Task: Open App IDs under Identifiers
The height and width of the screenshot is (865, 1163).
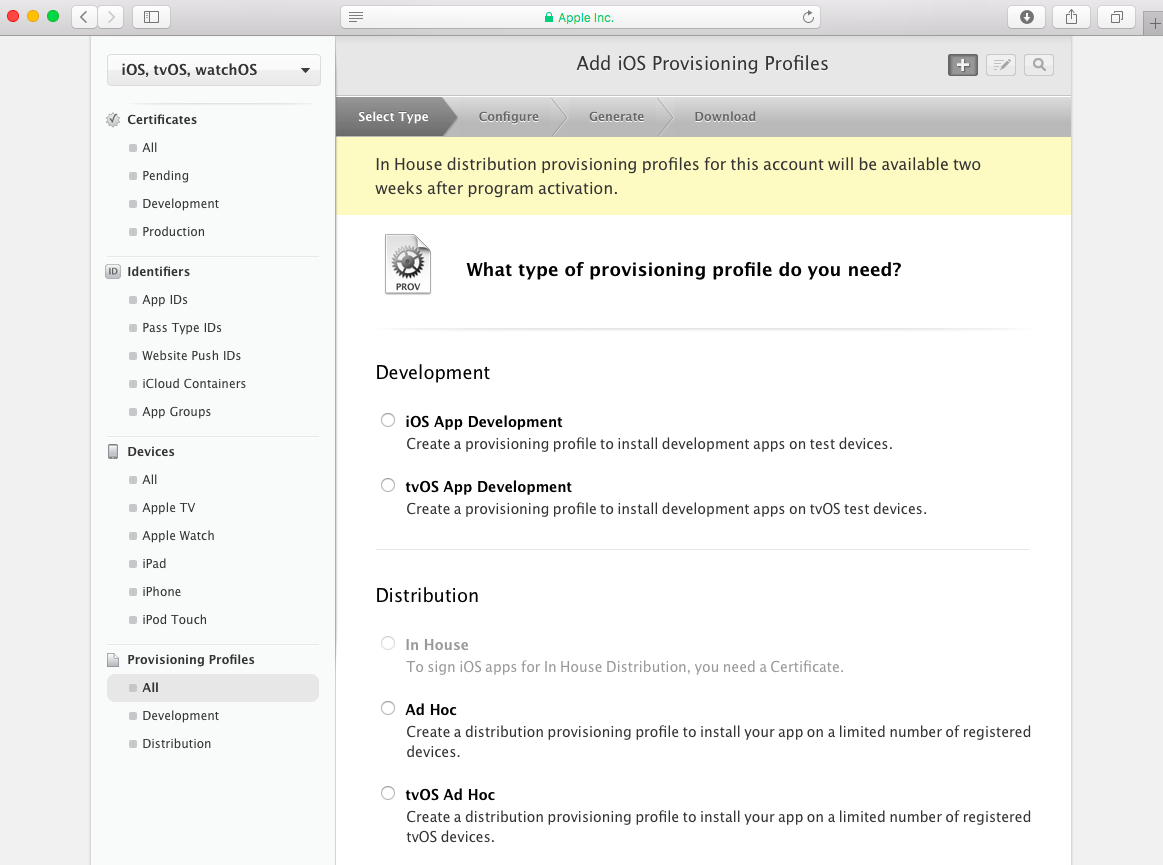Action: (x=165, y=300)
